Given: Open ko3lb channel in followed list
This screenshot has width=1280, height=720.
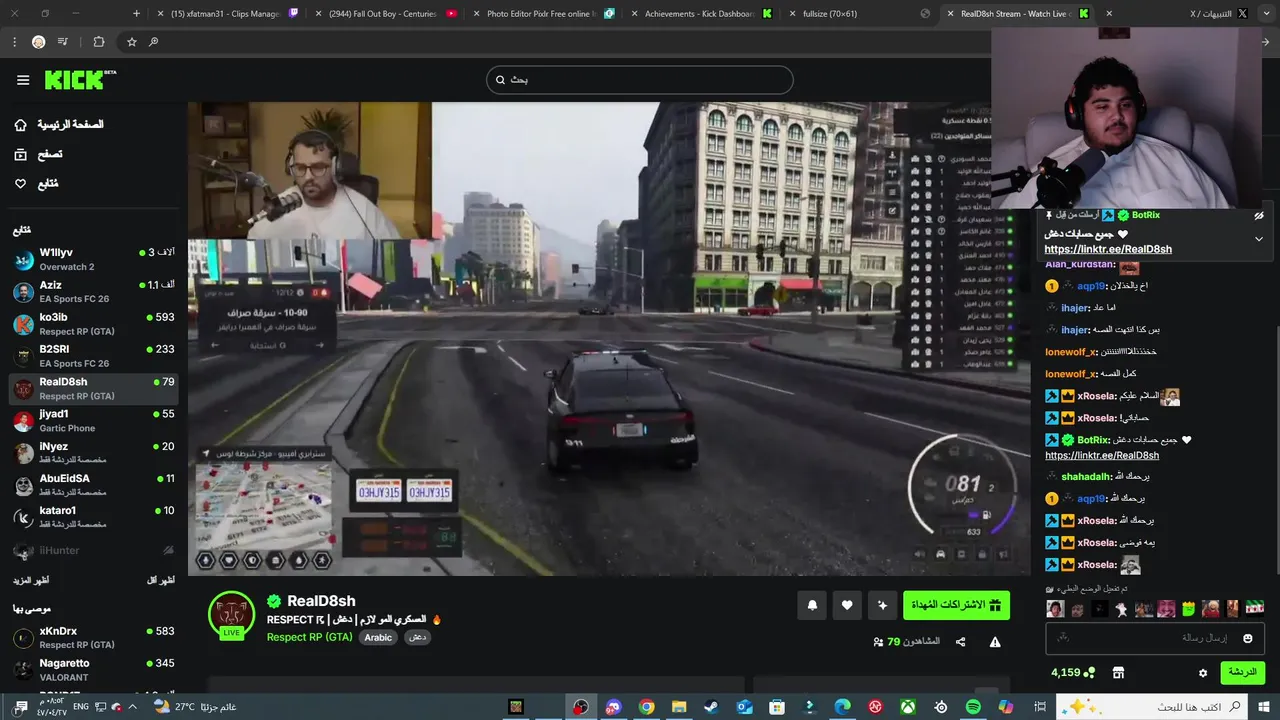Looking at the screenshot, I should coord(94,324).
